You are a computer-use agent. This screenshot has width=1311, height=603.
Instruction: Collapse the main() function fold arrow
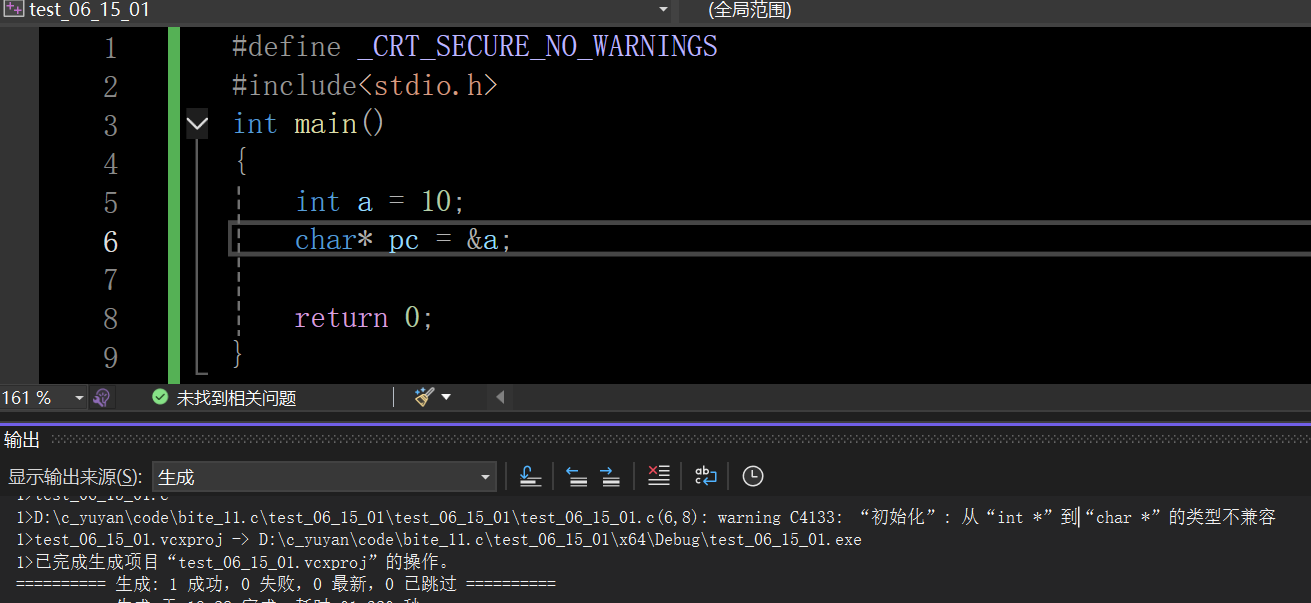197,124
